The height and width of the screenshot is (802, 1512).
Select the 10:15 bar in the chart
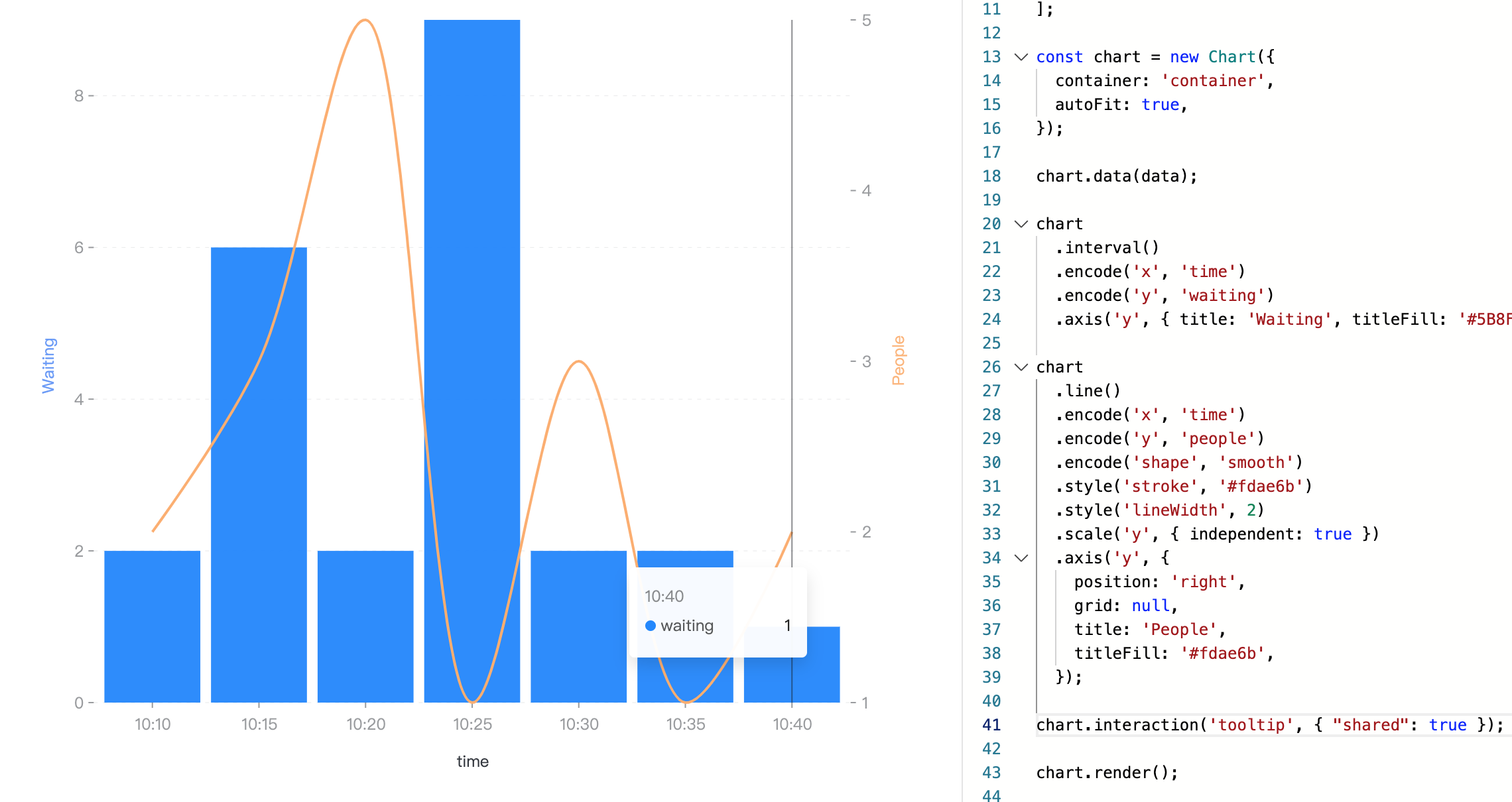pos(259,464)
